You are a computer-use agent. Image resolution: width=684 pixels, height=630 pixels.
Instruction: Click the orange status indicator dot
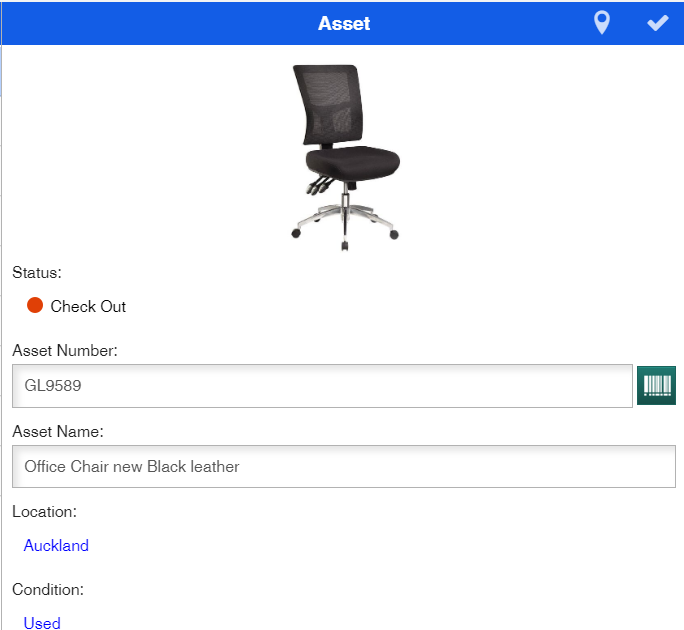35,305
